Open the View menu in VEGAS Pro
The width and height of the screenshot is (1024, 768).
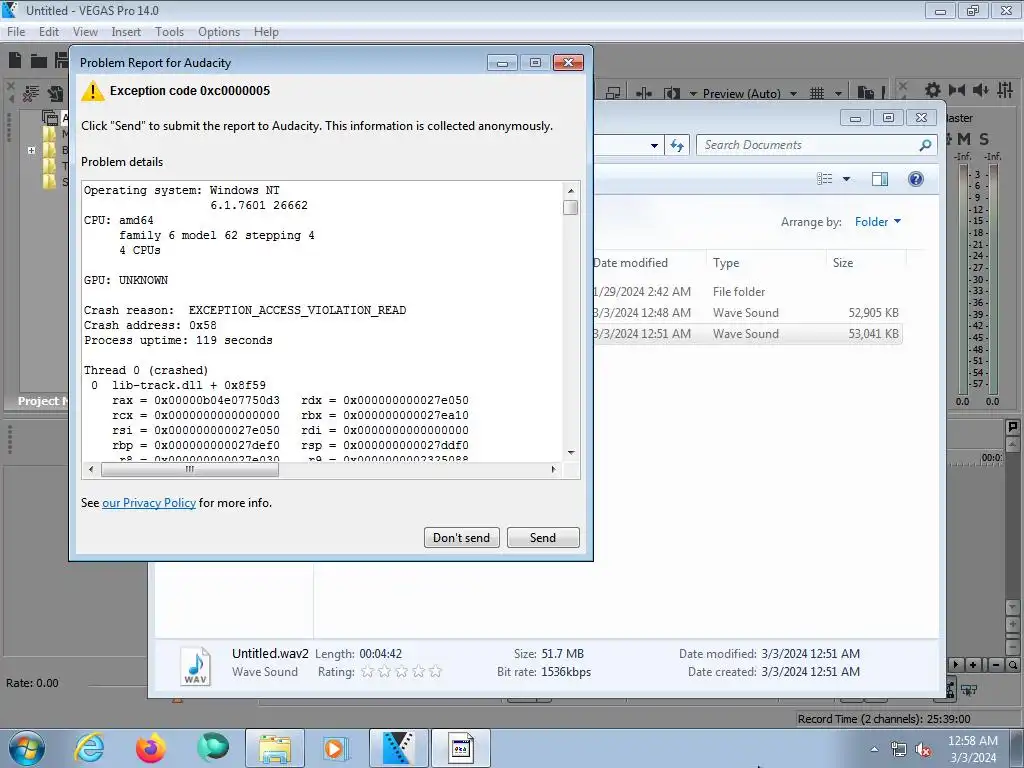tap(85, 32)
